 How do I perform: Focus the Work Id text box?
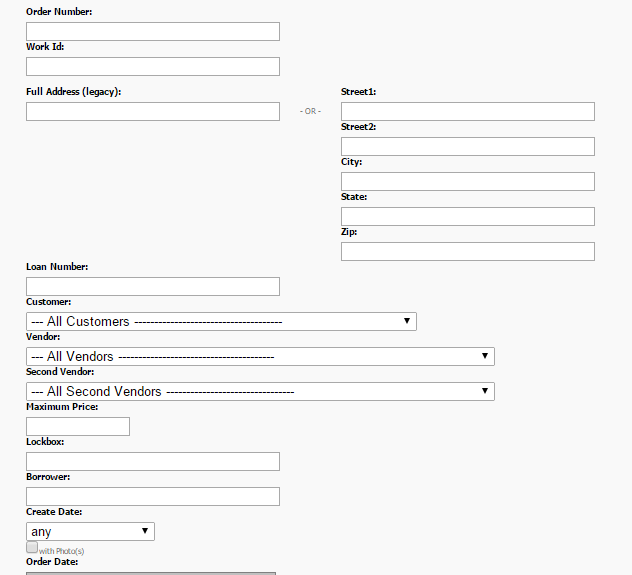153,66
